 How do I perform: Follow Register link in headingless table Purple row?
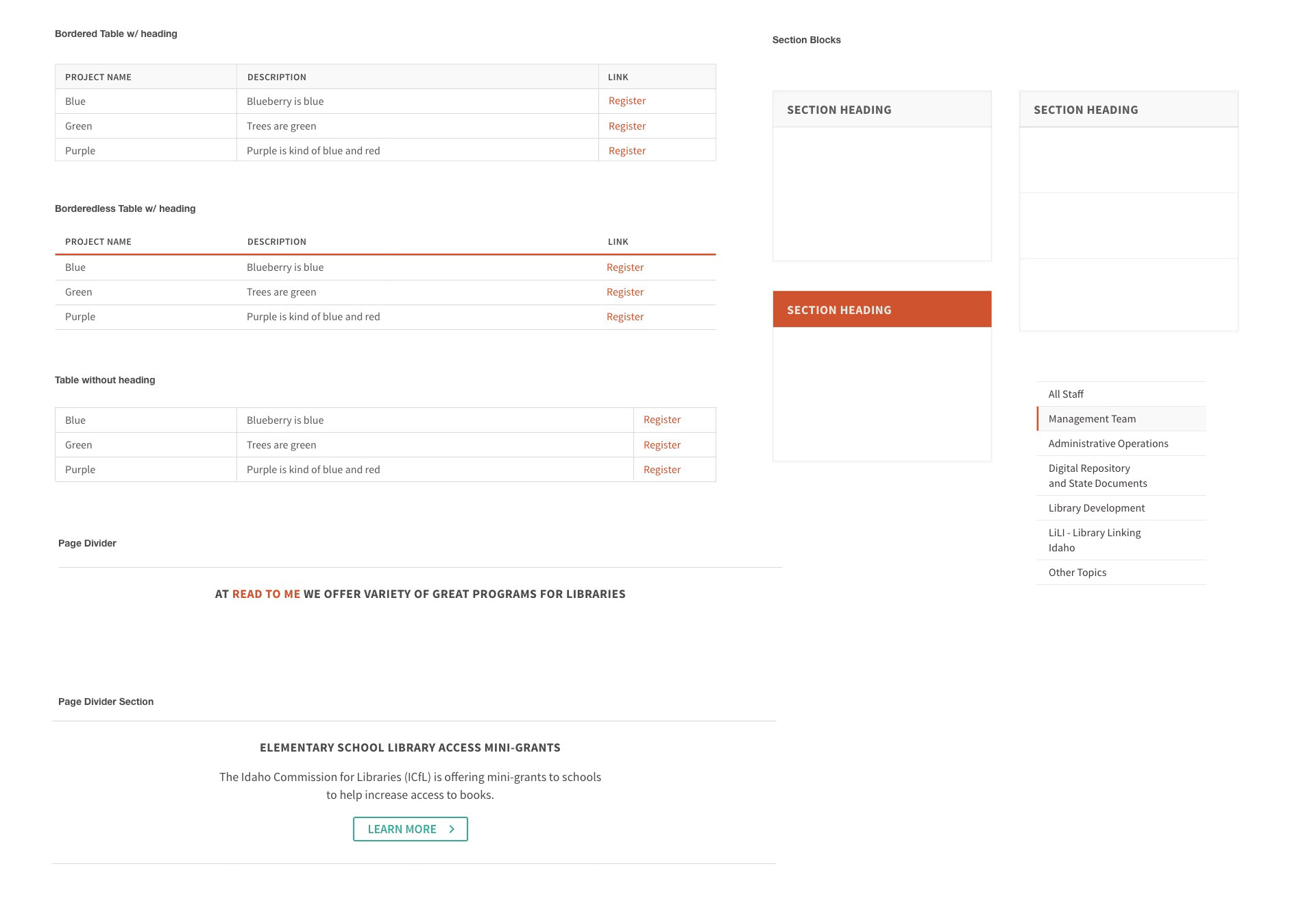(x=662, y=470)
